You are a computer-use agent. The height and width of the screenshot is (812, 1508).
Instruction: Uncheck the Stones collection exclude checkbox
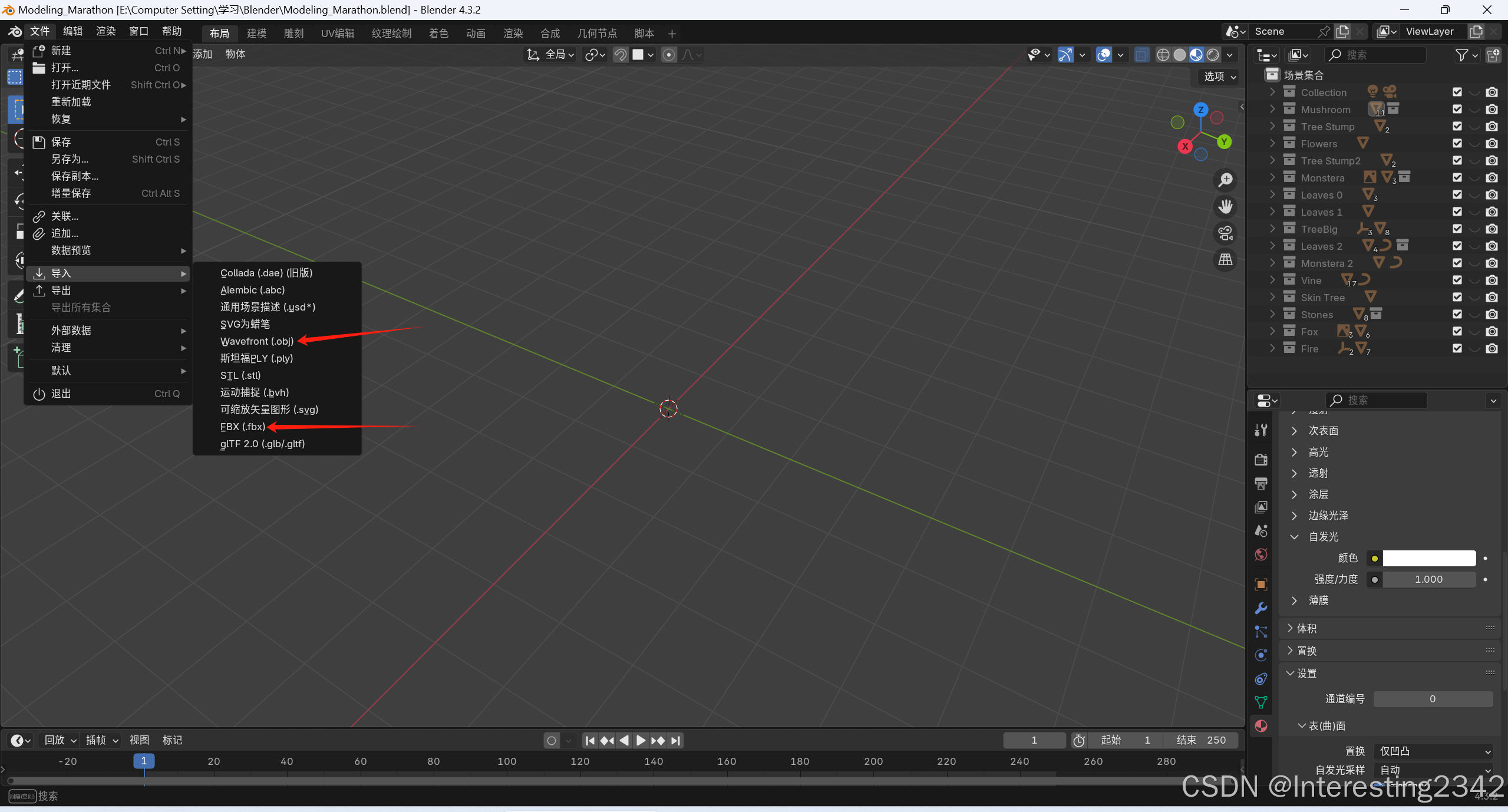1457,315
